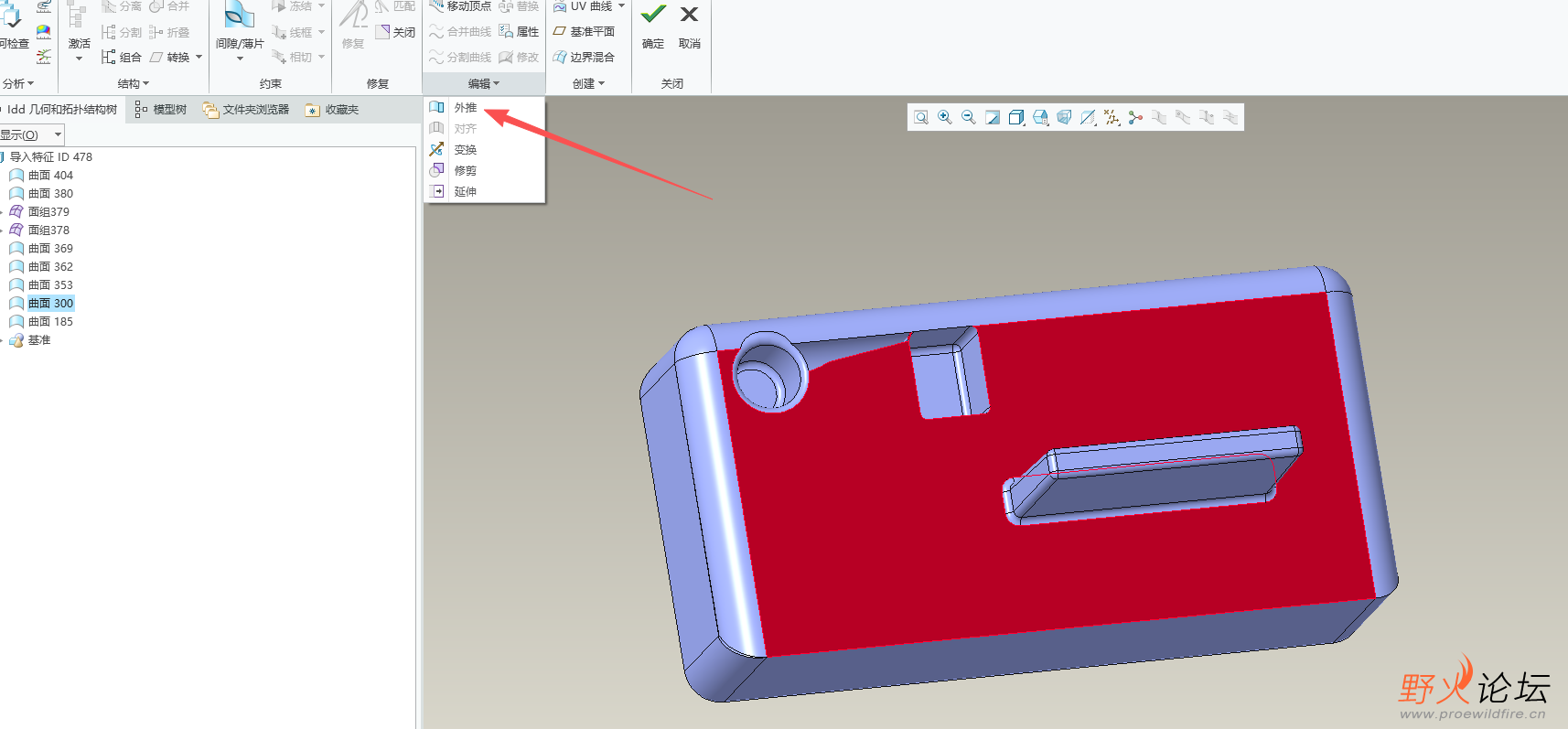
Task: Click the 关闭 tool in 修复 group
Action: click(x=395, y=32)
